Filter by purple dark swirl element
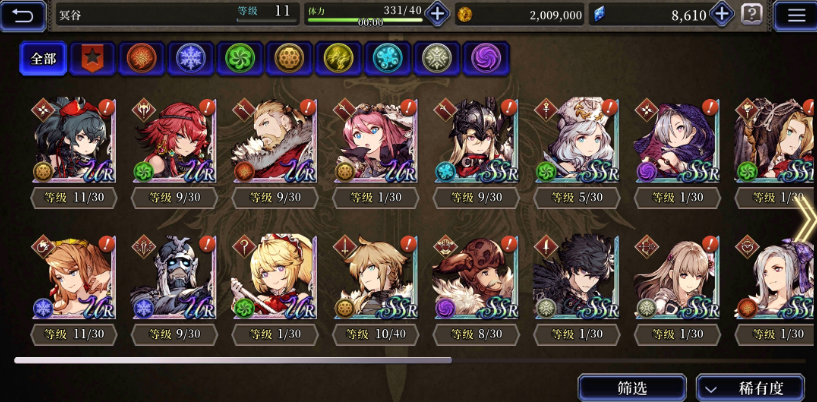Image resolution: width=817 pixels, height=402 pixels. [x=486, y=58]
